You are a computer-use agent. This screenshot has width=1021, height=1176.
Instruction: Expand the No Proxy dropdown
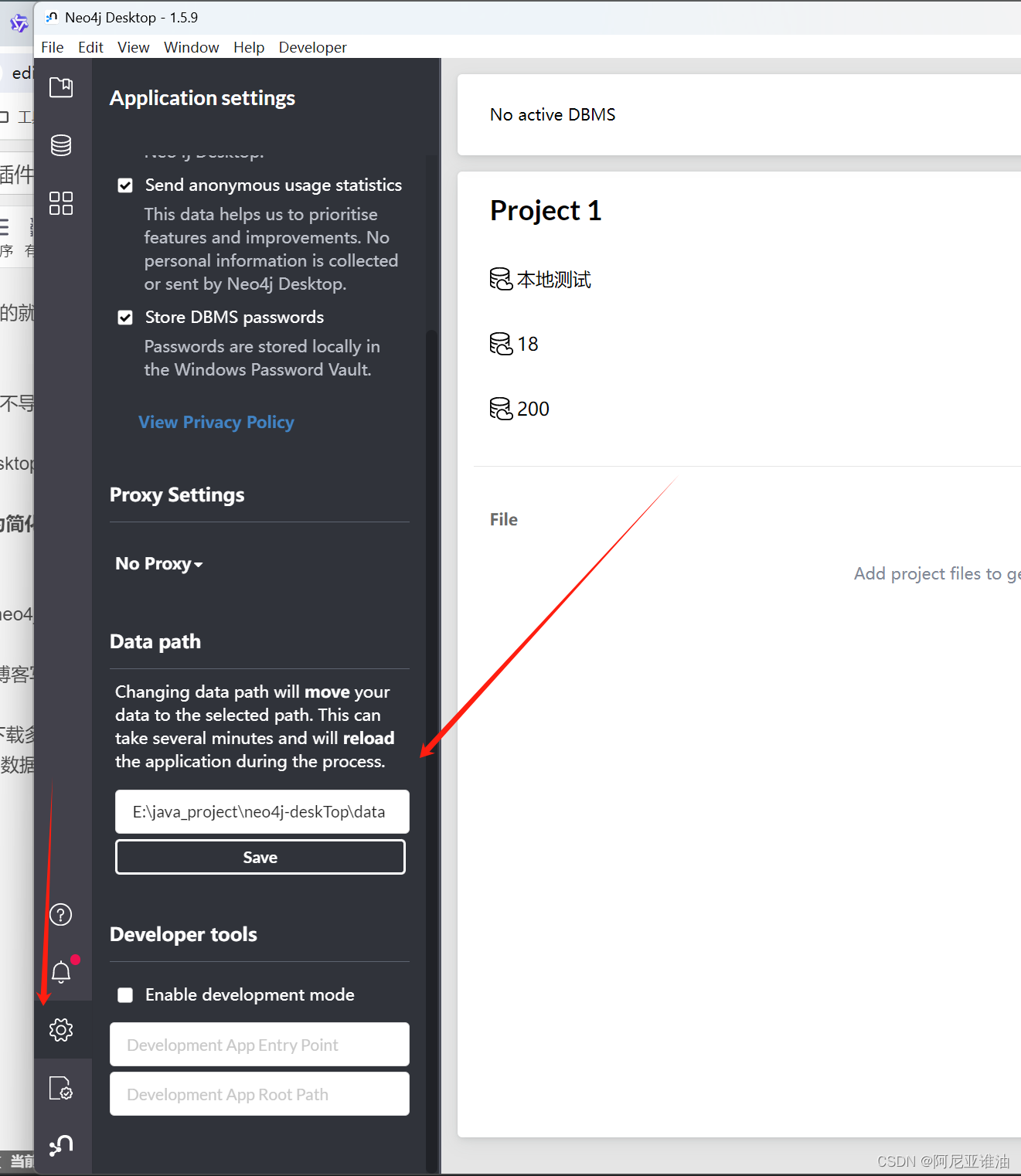click(x=159, y=564)
